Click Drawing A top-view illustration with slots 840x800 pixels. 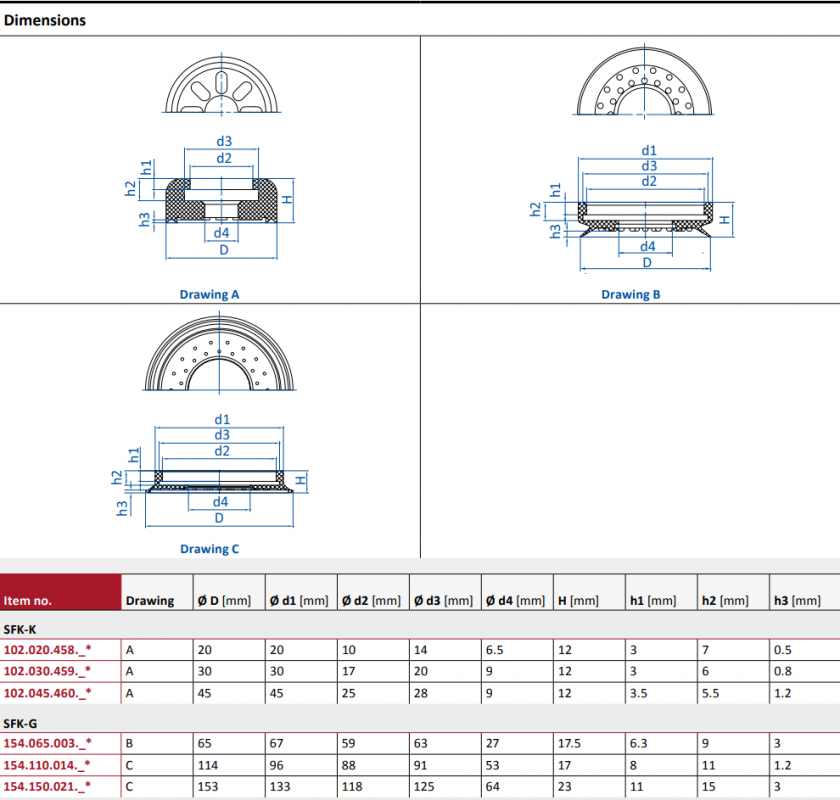pyautogui.click(x=221, y=85)
